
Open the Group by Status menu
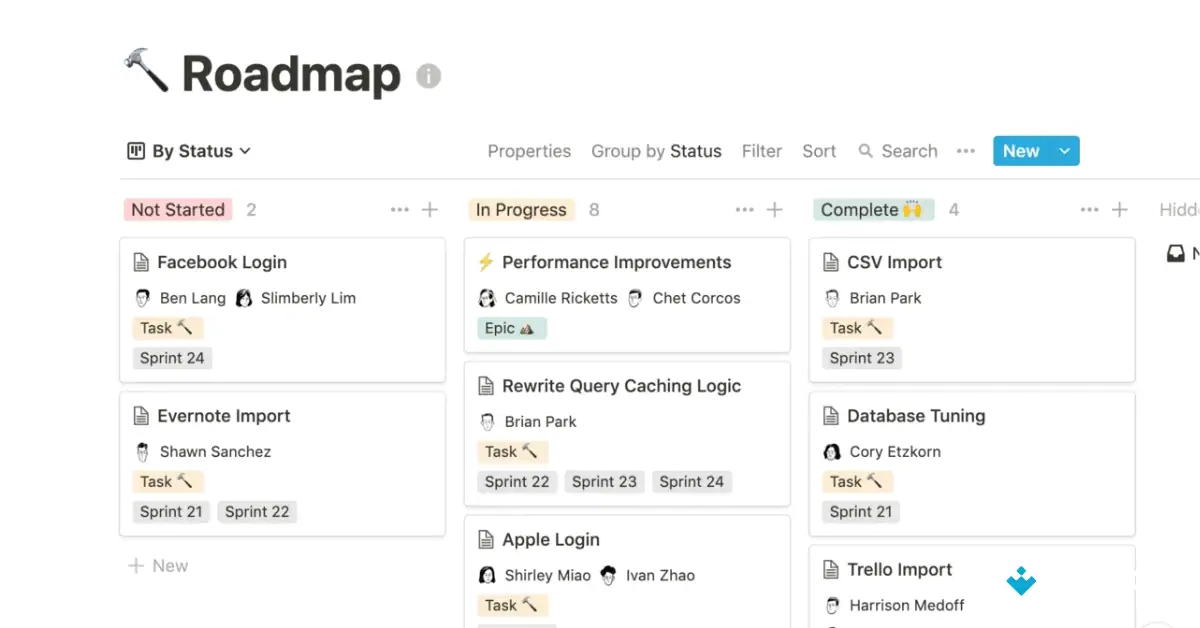coord(656,151)
